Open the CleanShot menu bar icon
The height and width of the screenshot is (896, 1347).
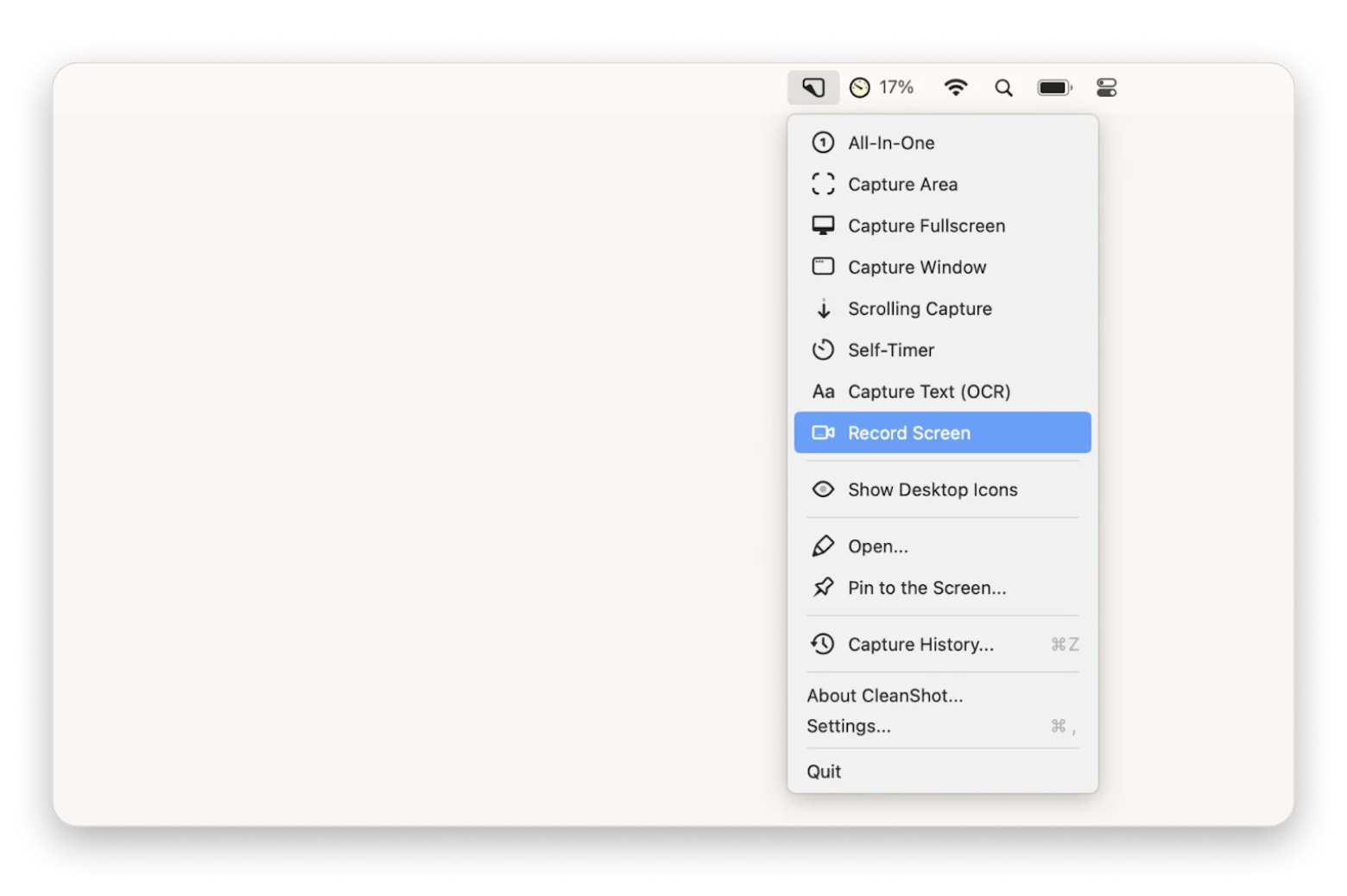click(813, 87)
